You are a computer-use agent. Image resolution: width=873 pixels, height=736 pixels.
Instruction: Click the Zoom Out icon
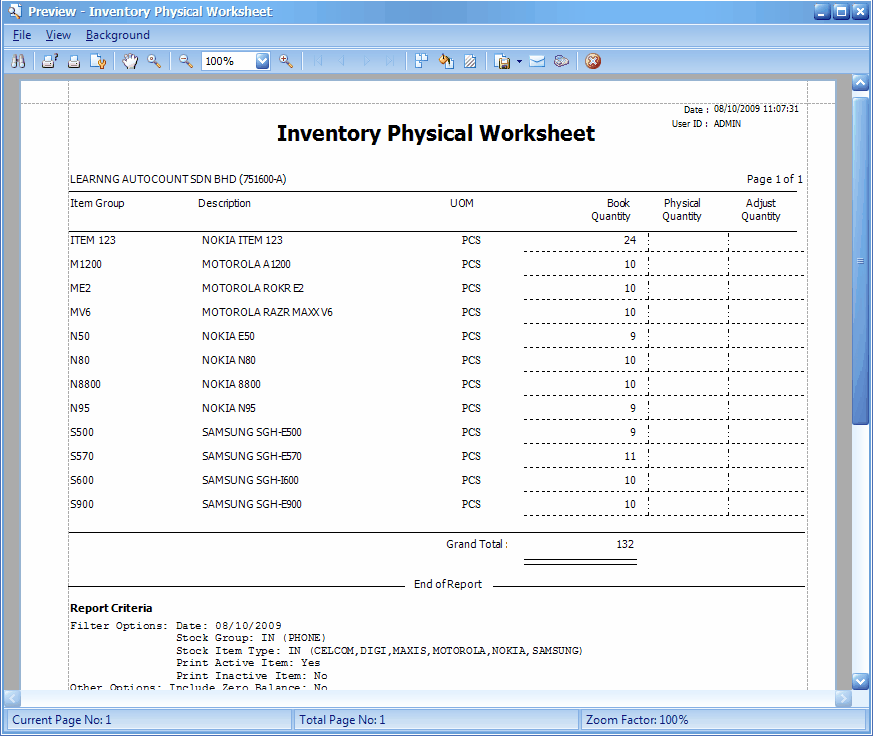click(186, 61)
